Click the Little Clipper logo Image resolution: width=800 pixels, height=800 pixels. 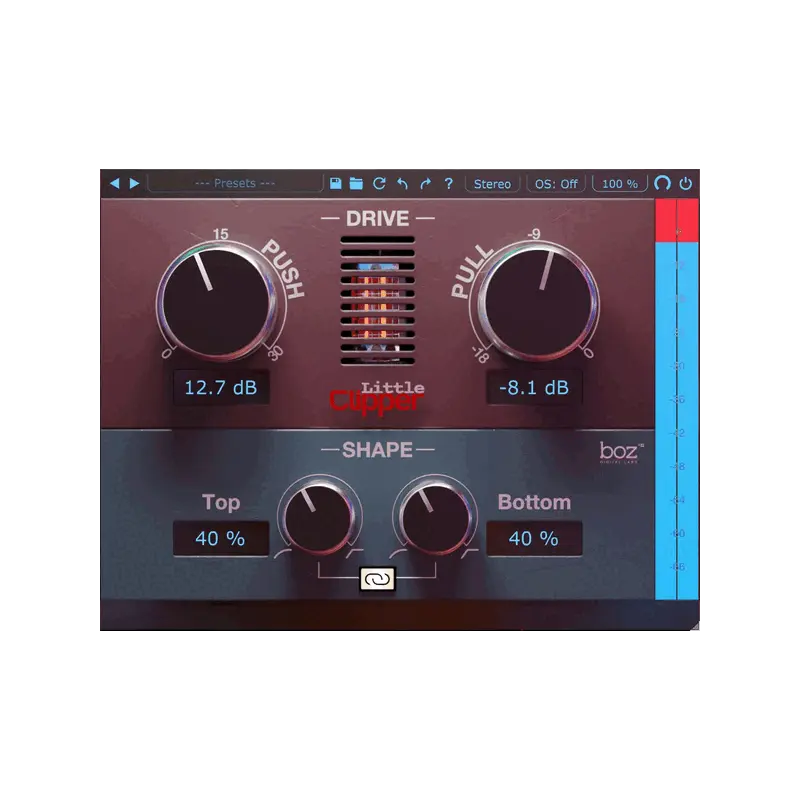point(378,397)
